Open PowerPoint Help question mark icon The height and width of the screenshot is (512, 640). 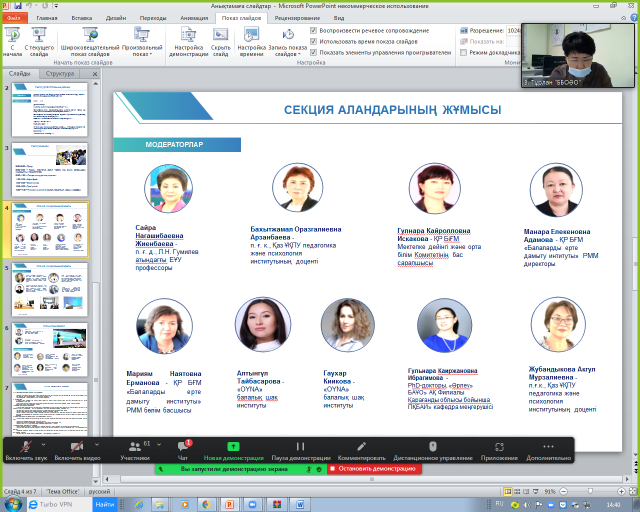[635, 18]
